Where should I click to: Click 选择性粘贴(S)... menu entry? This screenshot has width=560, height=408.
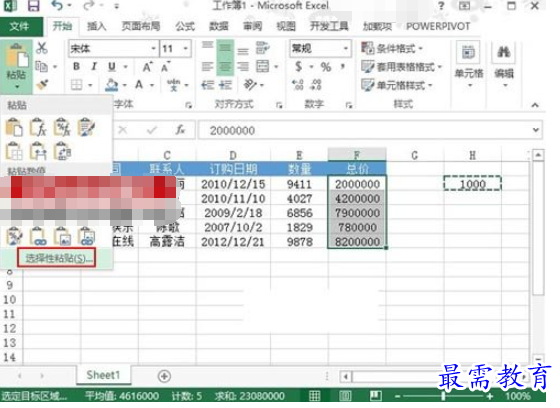point(56,258)
